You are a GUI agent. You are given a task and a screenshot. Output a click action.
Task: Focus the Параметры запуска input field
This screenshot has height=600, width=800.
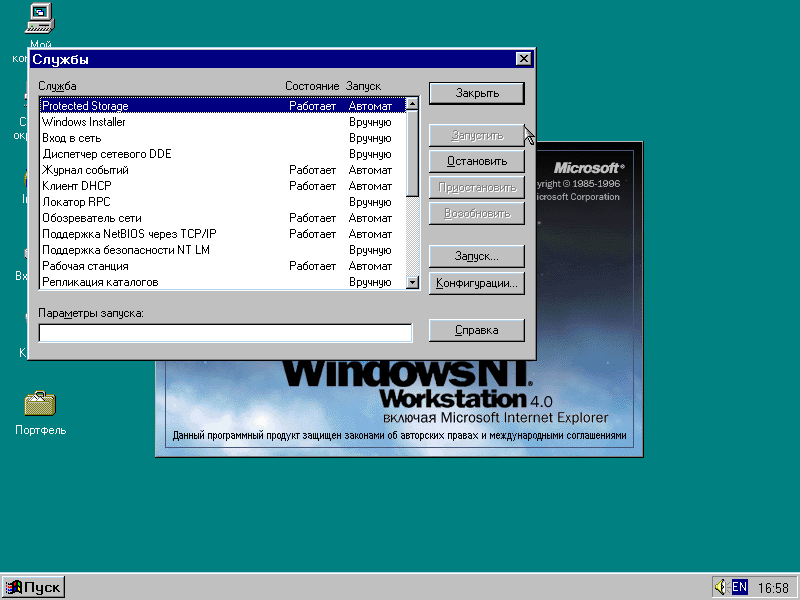tap(225, 333)
